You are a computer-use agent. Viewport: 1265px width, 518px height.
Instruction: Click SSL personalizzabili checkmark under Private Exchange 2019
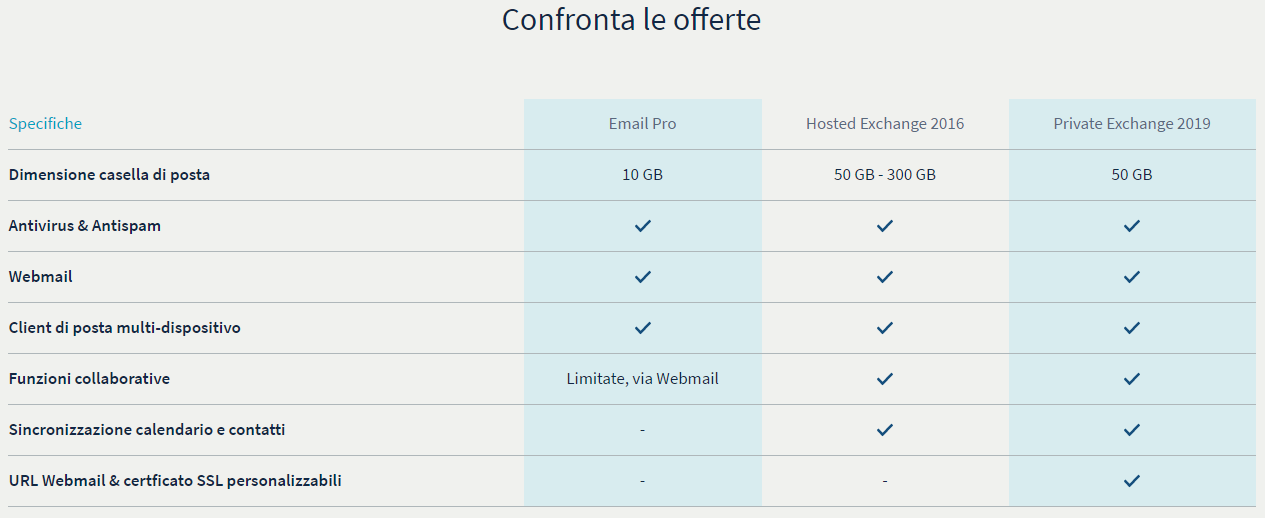(1132, 481)
